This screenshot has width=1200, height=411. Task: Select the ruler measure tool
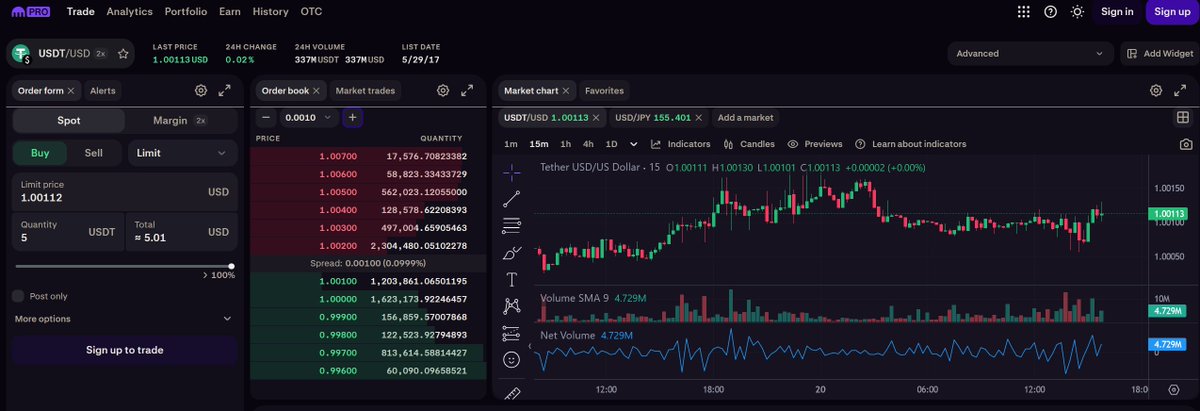tap(512, 393)
